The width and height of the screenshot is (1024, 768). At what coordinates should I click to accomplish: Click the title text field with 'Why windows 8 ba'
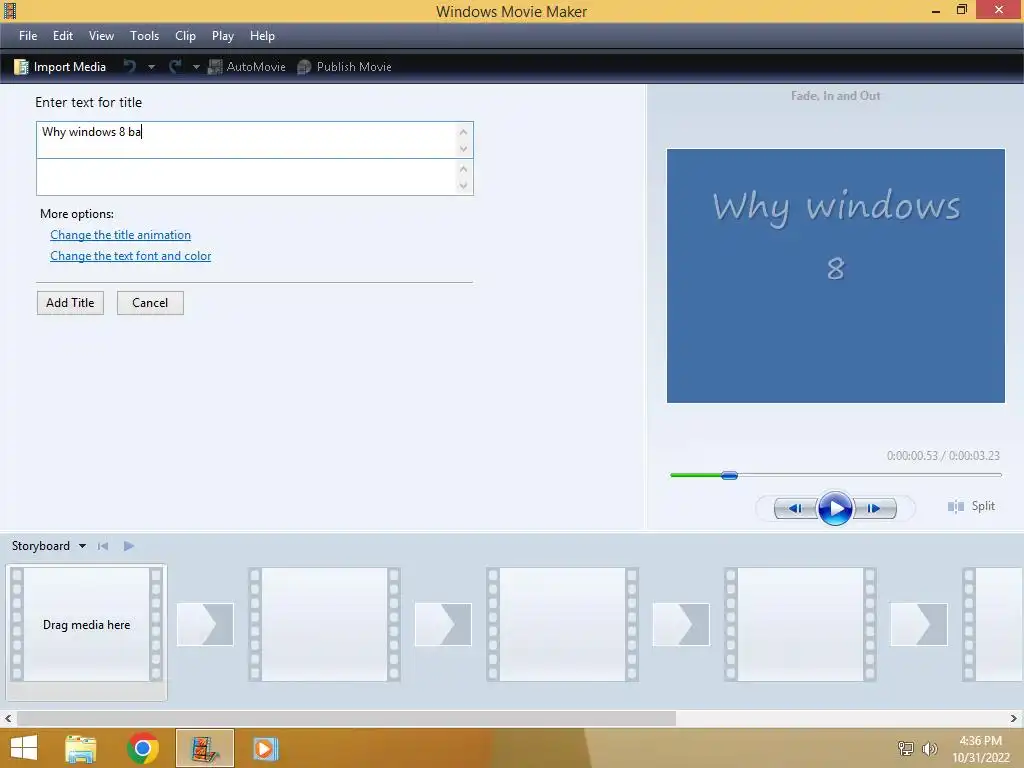tap(247, 140)
